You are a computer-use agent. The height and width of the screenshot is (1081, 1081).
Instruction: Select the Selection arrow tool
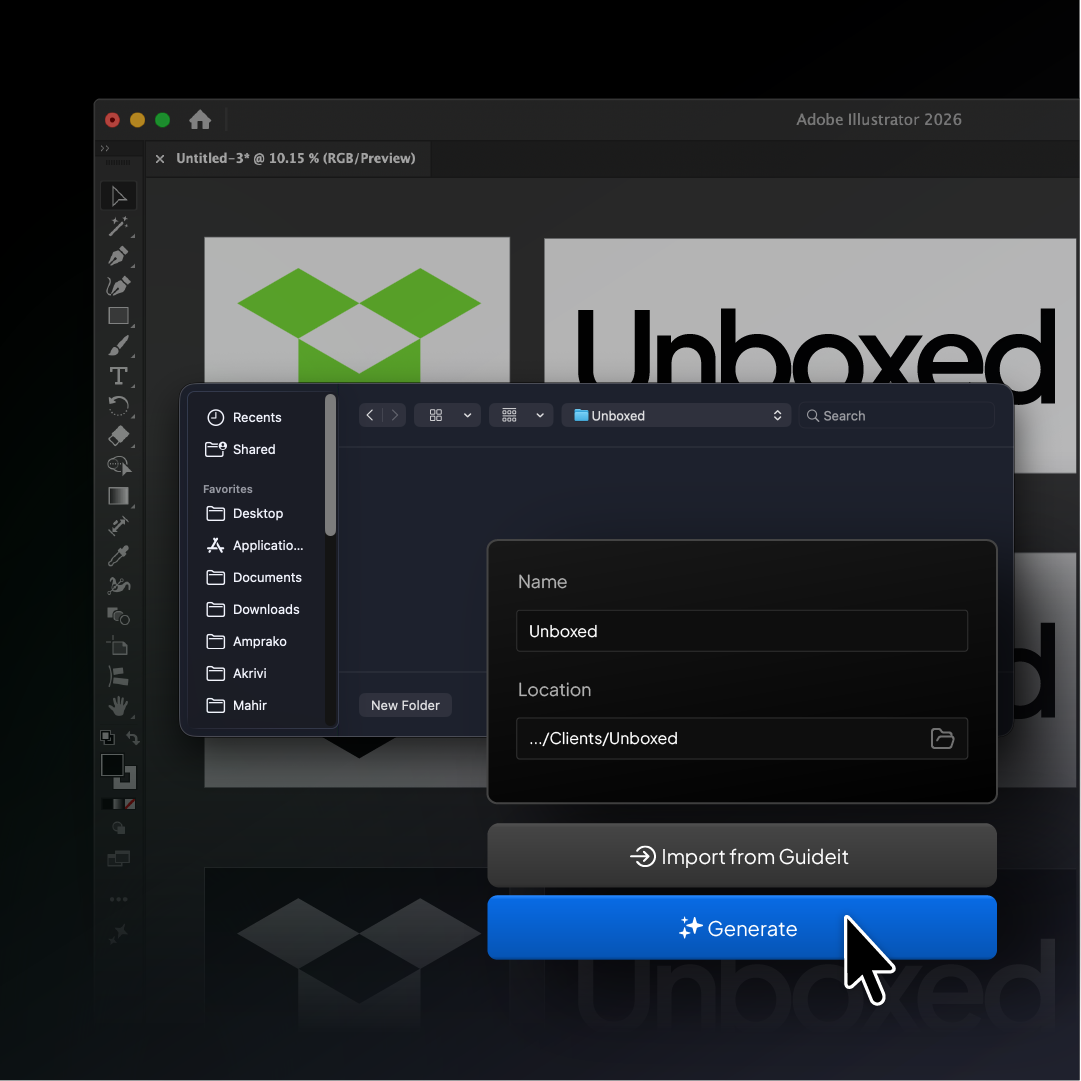point(119,196)
